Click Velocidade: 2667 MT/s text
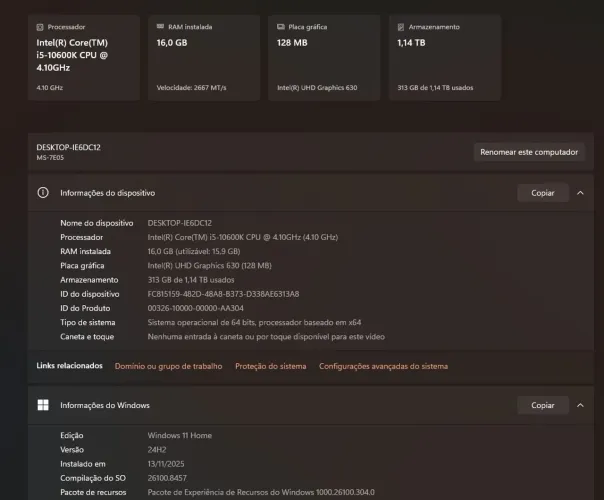The height and width of the screenshot is (500, 604). tap(191, 88)
